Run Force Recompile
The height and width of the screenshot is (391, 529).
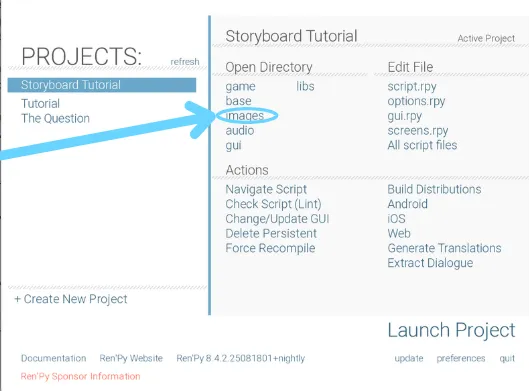click(x=270, y=248)
